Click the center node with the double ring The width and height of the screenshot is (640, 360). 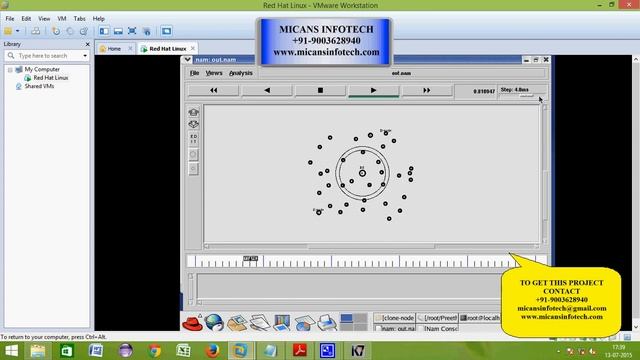[362, 173]
